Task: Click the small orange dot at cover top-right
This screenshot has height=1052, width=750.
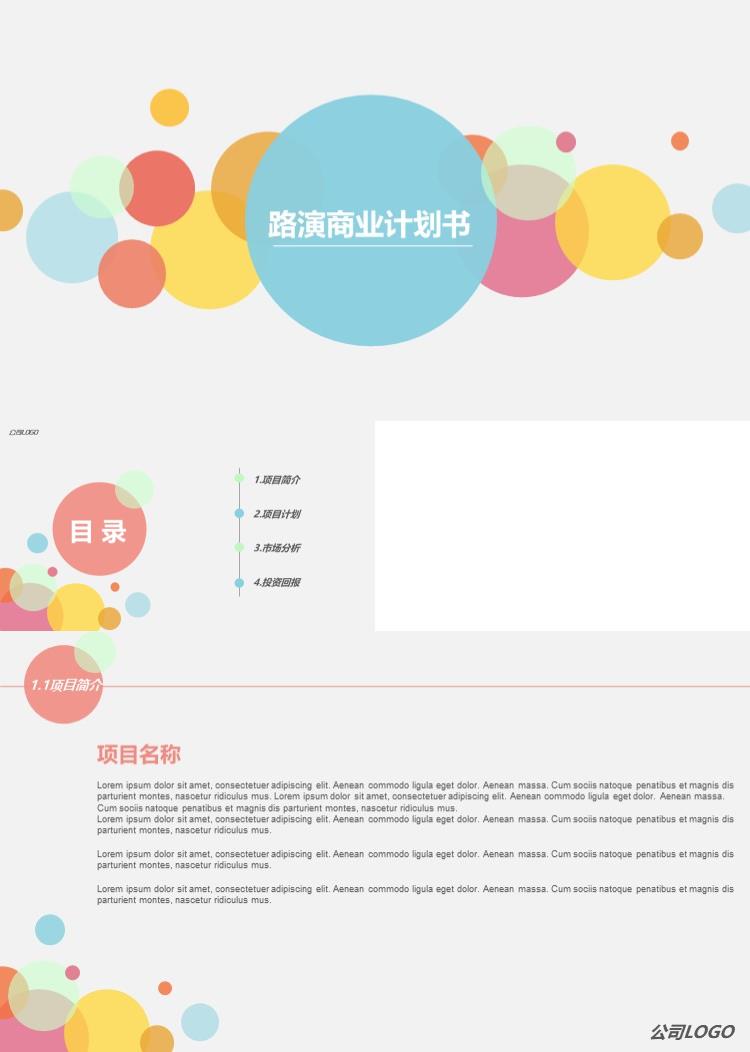Action: (x=680, y=141)
